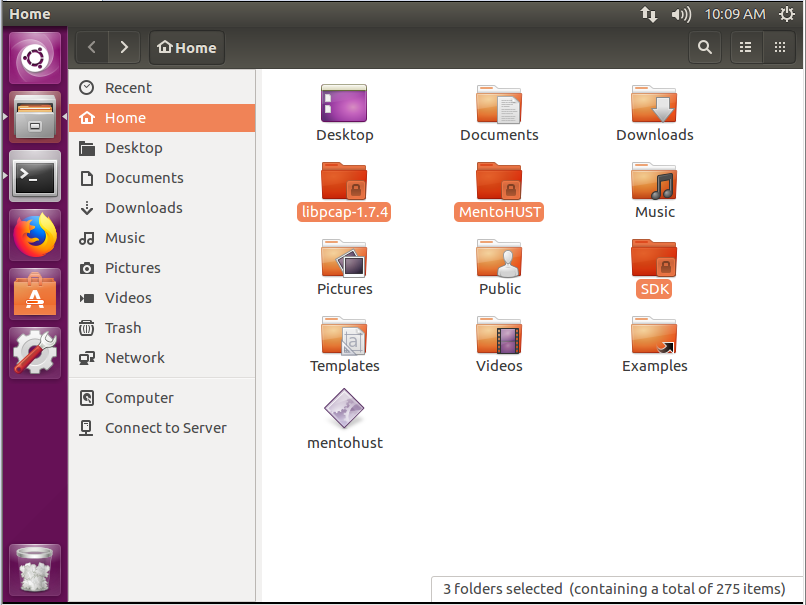Select Trash in the sidebar
806x605 pixels.
(x=123, y=328)
